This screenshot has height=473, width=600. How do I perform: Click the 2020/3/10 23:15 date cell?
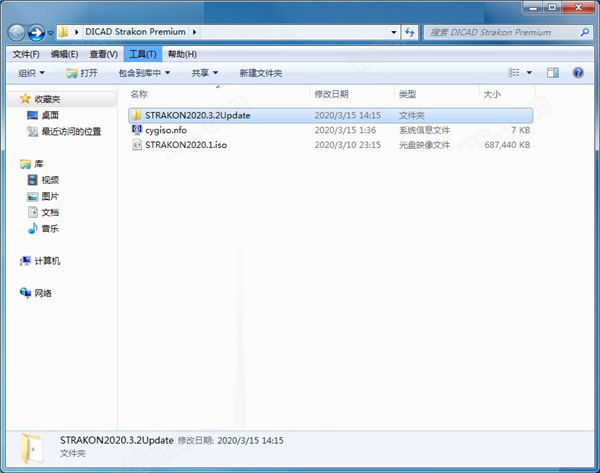click(x=347, y=145)
